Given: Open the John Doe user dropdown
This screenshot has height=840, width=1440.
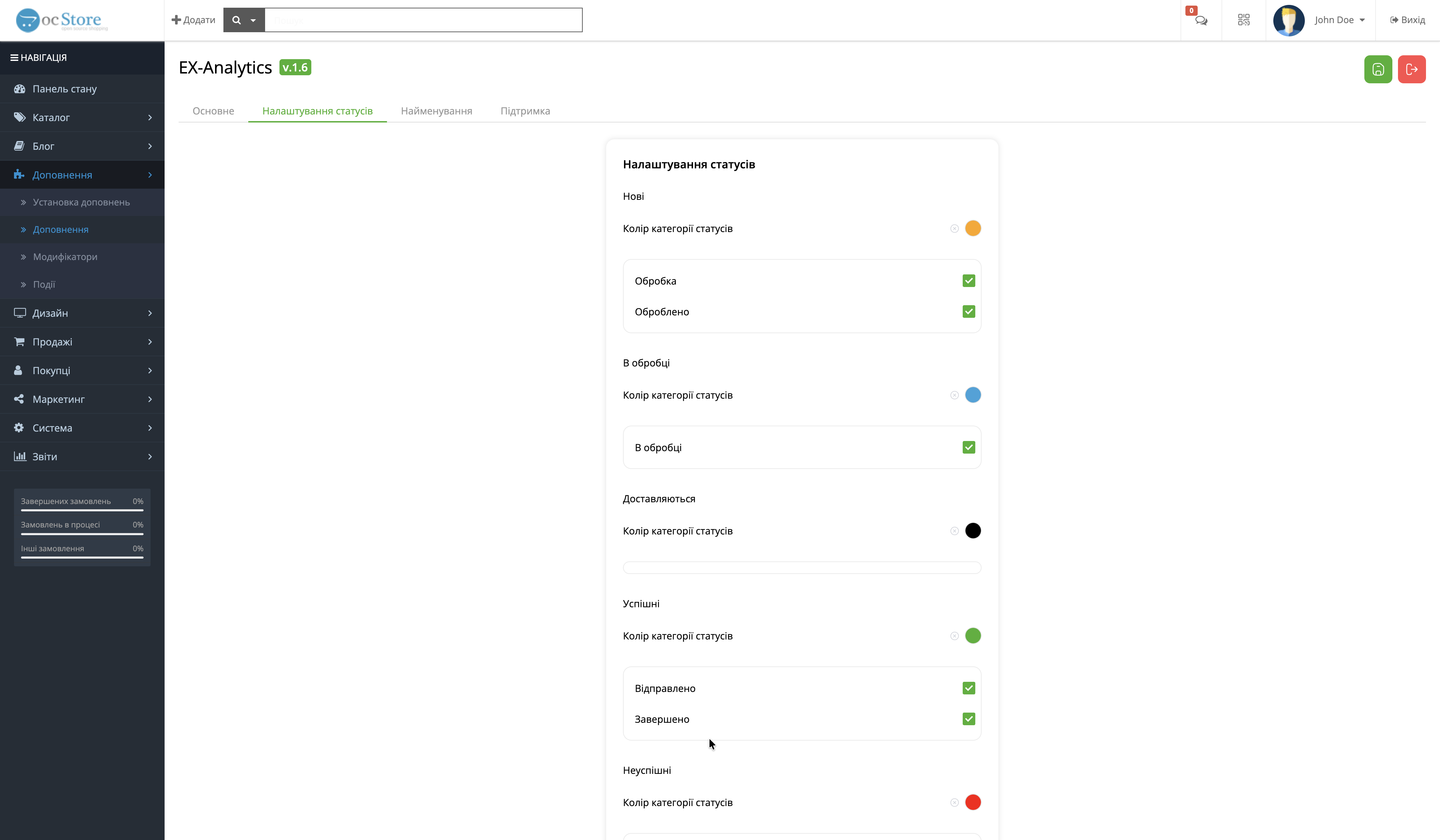Looking at the screenshot, I should pos(1339,20).
